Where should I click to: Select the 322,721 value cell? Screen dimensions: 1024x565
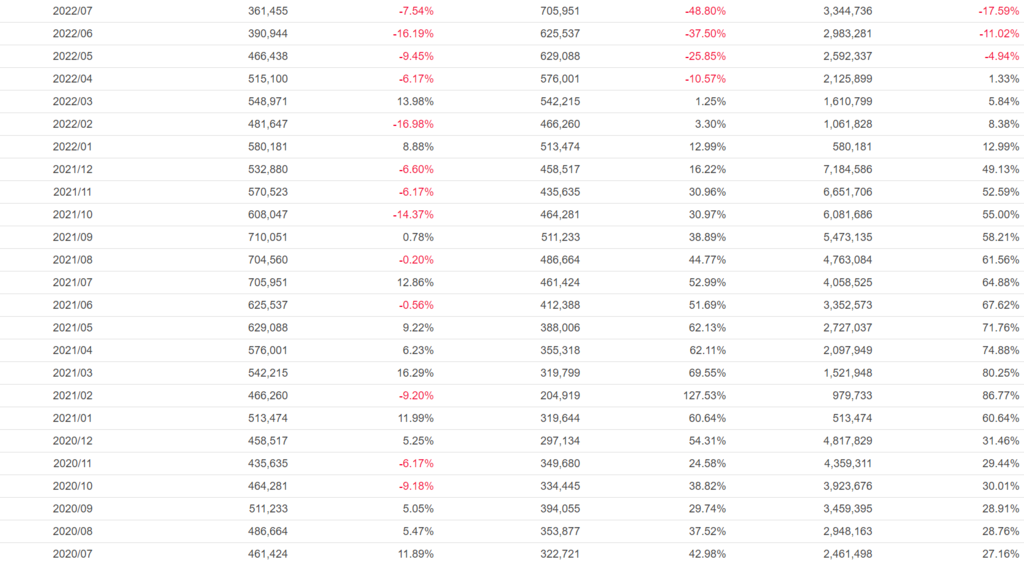tap(559, 553)
